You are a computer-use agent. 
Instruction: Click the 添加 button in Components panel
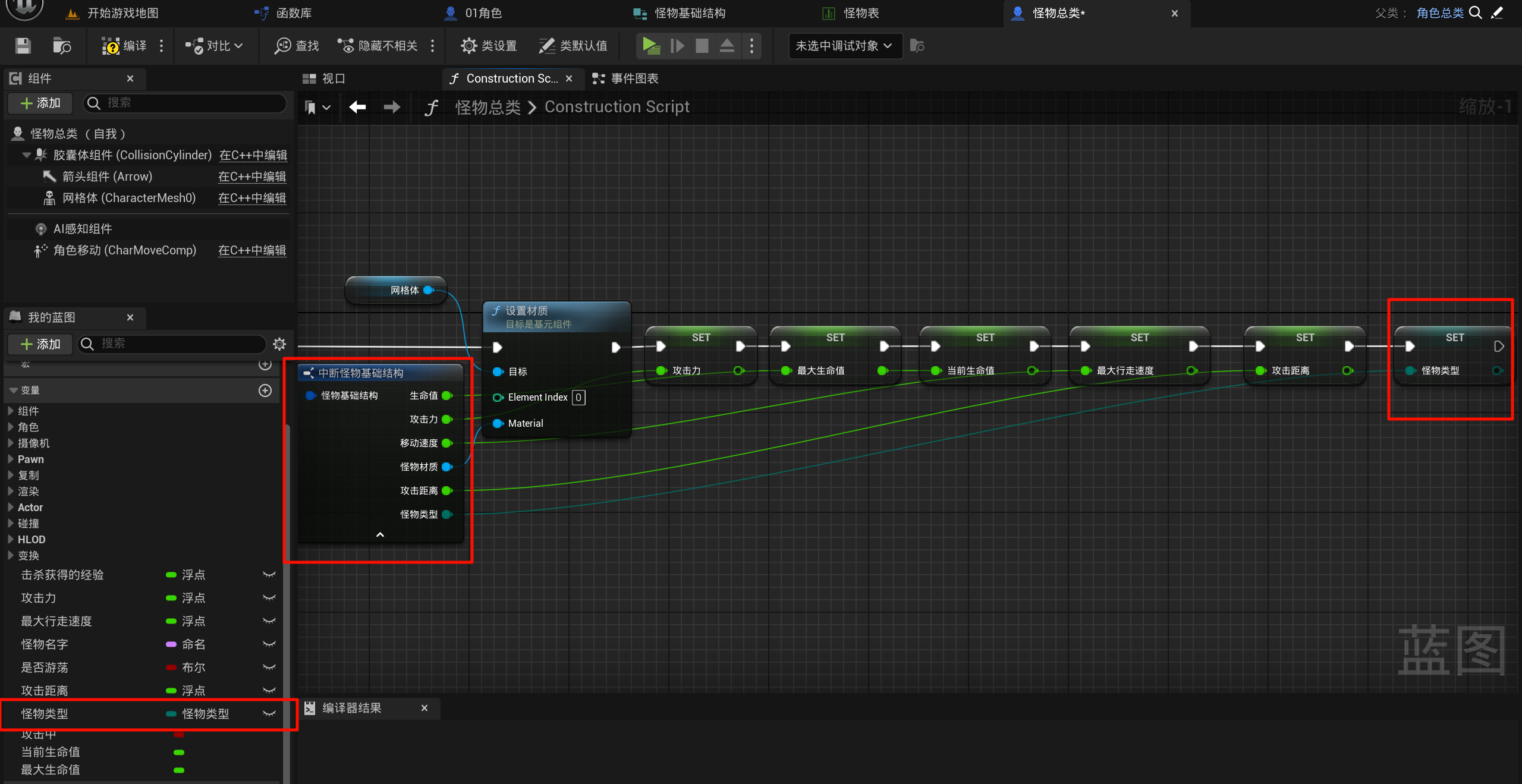[x=40, y=103]
